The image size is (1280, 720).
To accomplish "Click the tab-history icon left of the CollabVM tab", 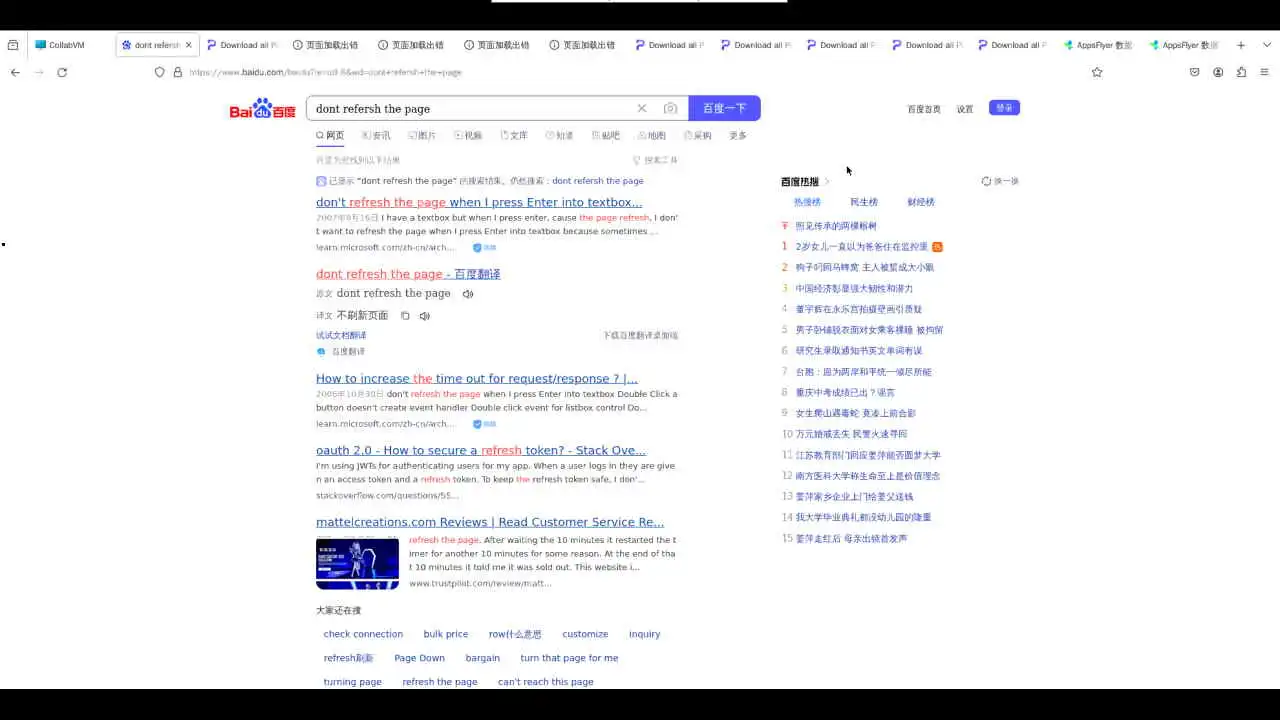I will 13,45.
